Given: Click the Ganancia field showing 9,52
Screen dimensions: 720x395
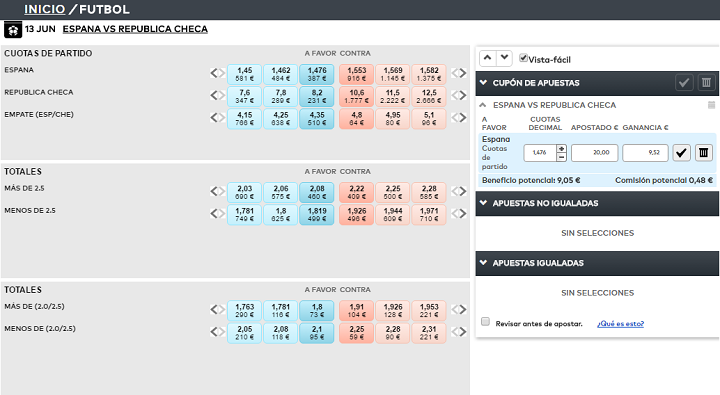Looking at the screenshot, I should pyautogui.click(x=645, y=153).
